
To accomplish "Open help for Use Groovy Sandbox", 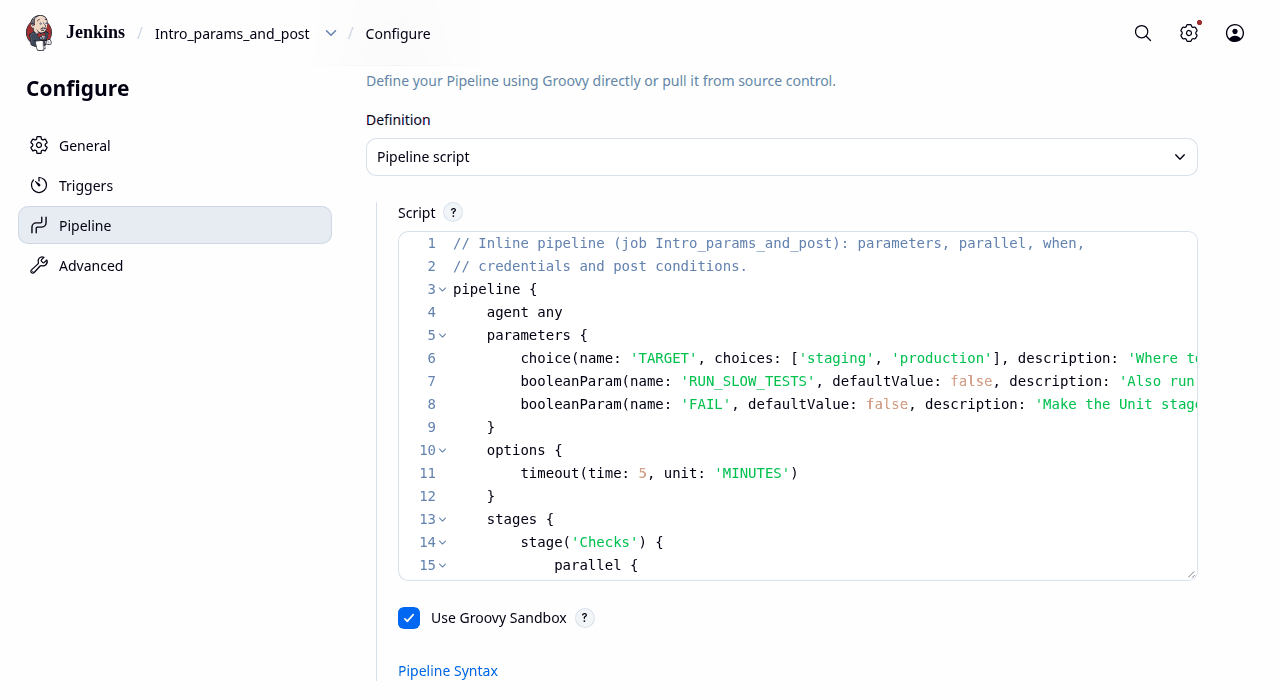I will tap(585, 618).
